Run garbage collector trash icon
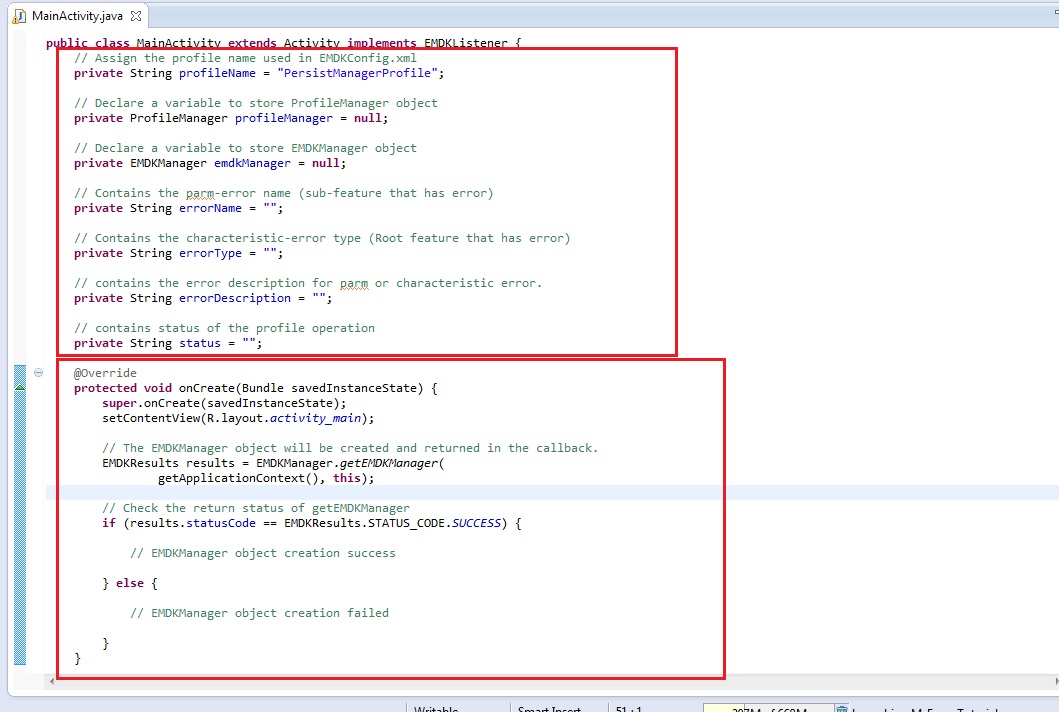This screenshot has width=1059, height=712. 842,709
